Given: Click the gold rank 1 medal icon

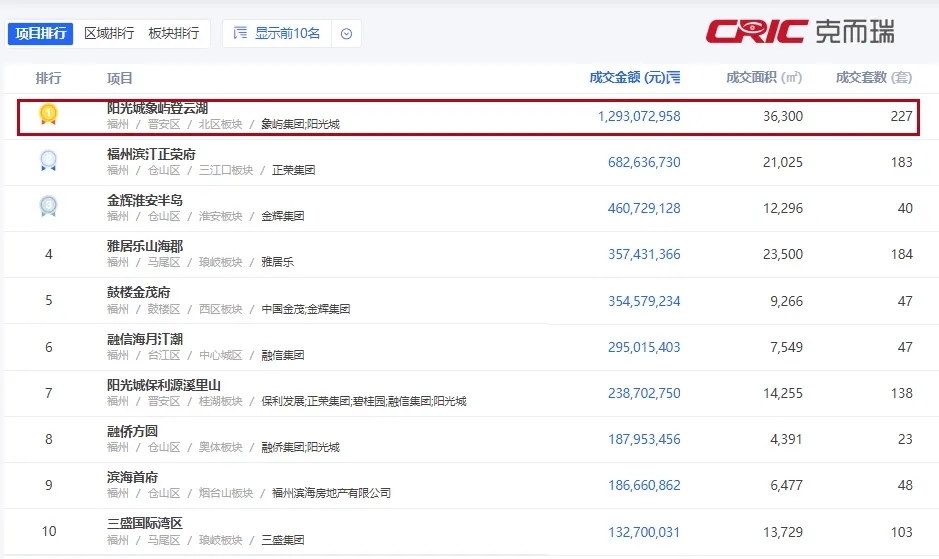Looking at the screenshot, I should point(48,114).
